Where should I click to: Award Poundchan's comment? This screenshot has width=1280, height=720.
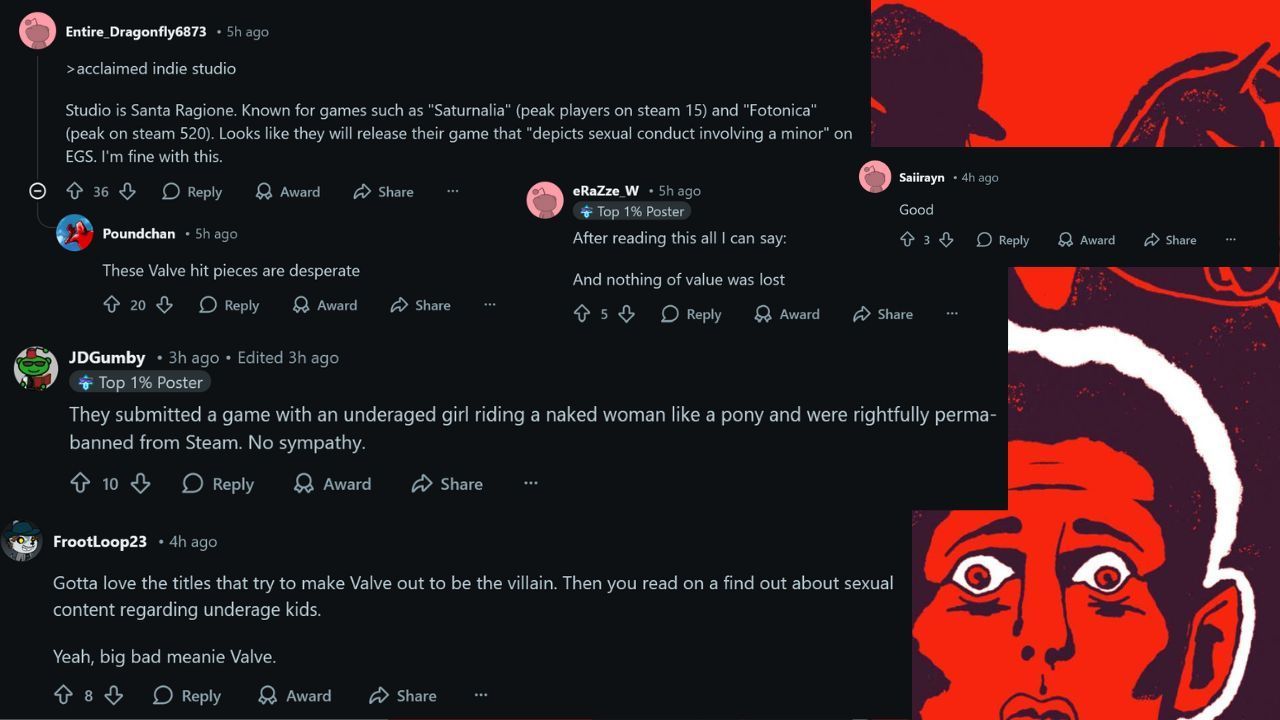point(325,305)
